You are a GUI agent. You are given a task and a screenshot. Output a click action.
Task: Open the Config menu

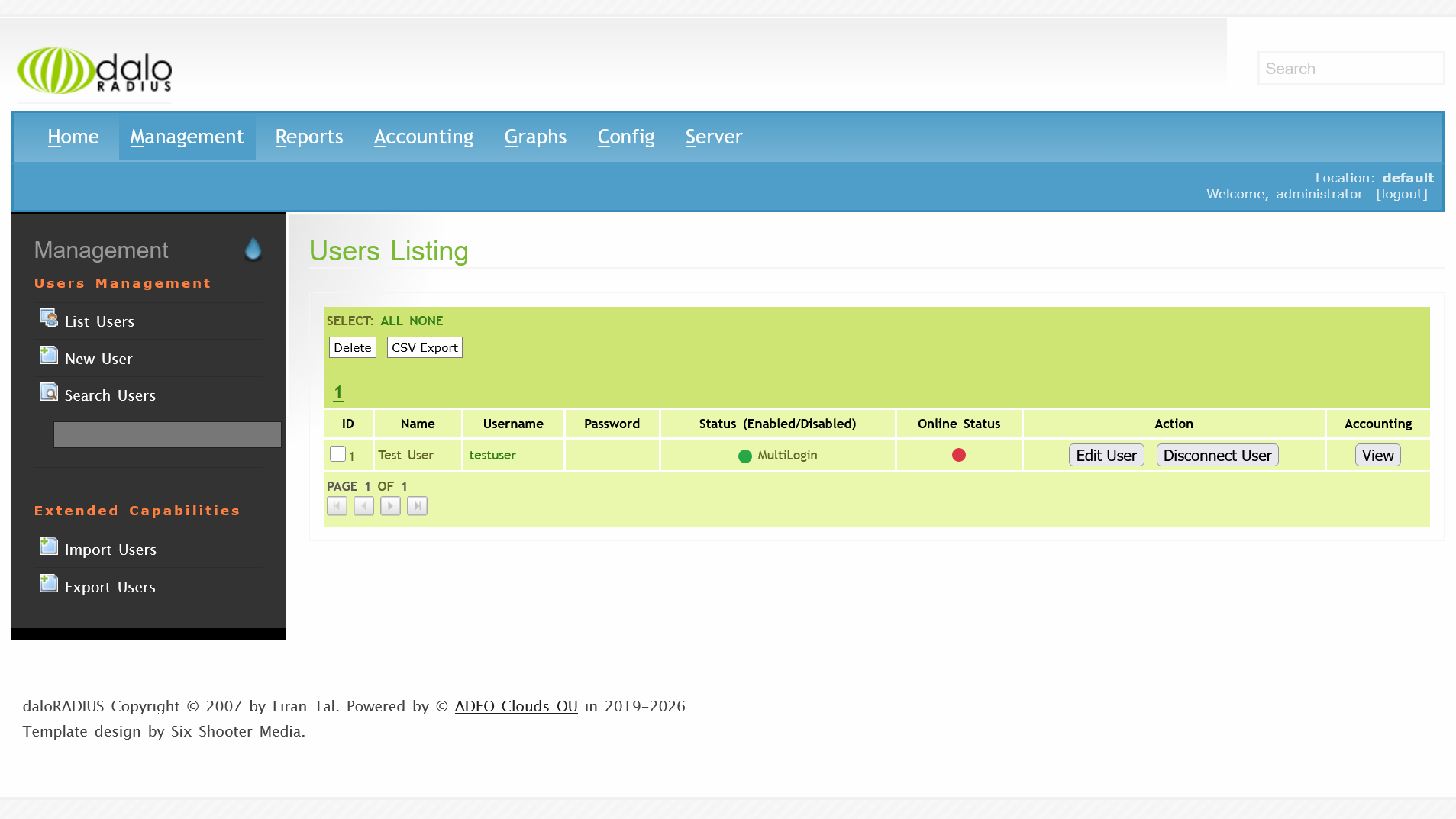(626, 137)
